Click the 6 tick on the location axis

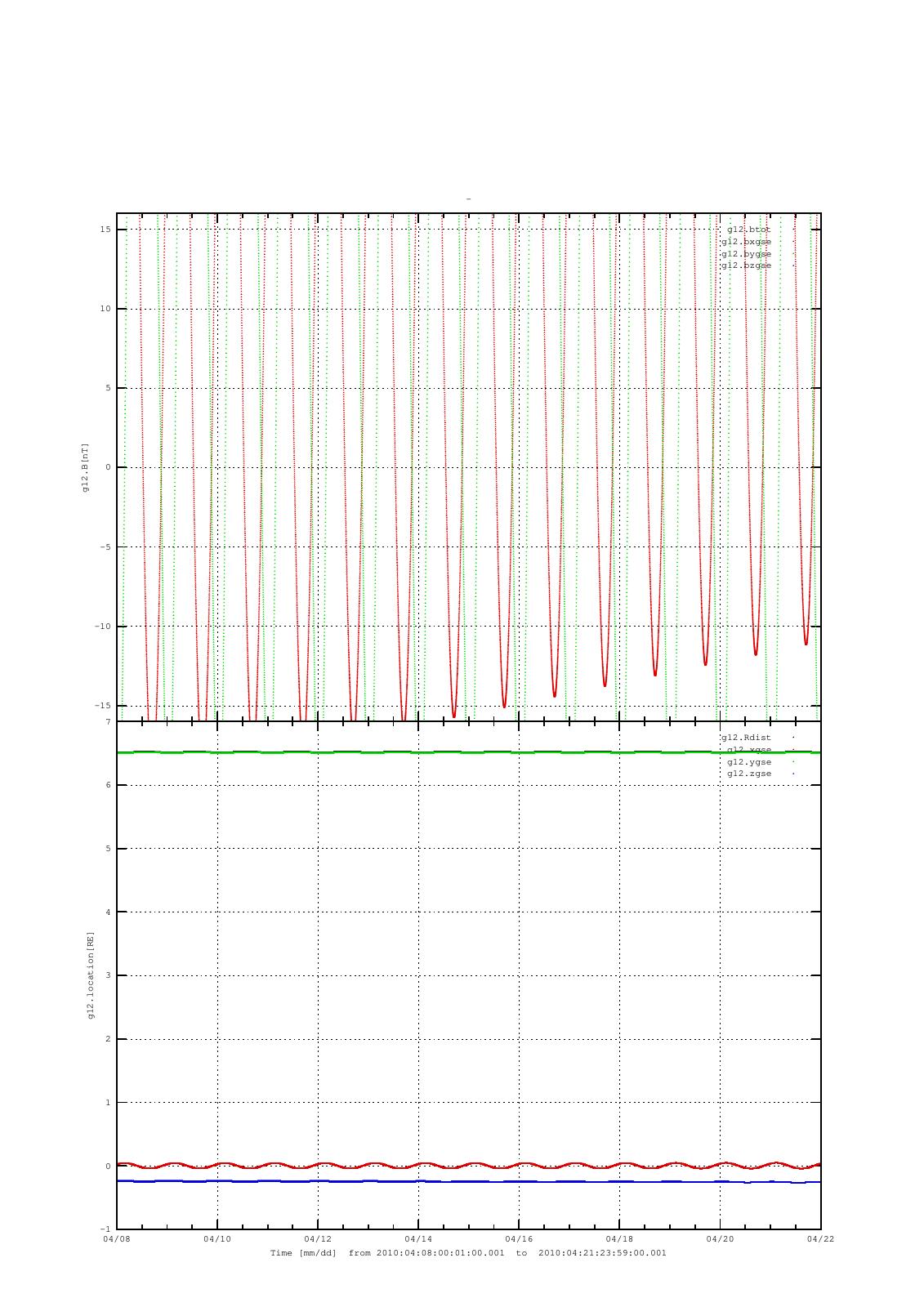pyautogui.click(x=108, y=785)
